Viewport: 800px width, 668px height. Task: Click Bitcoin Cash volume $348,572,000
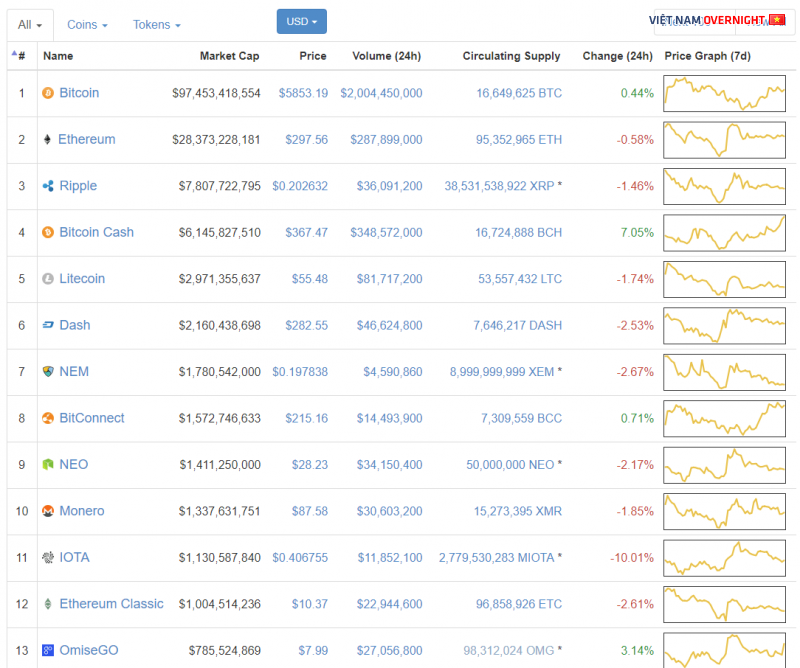tap(386, 233)
